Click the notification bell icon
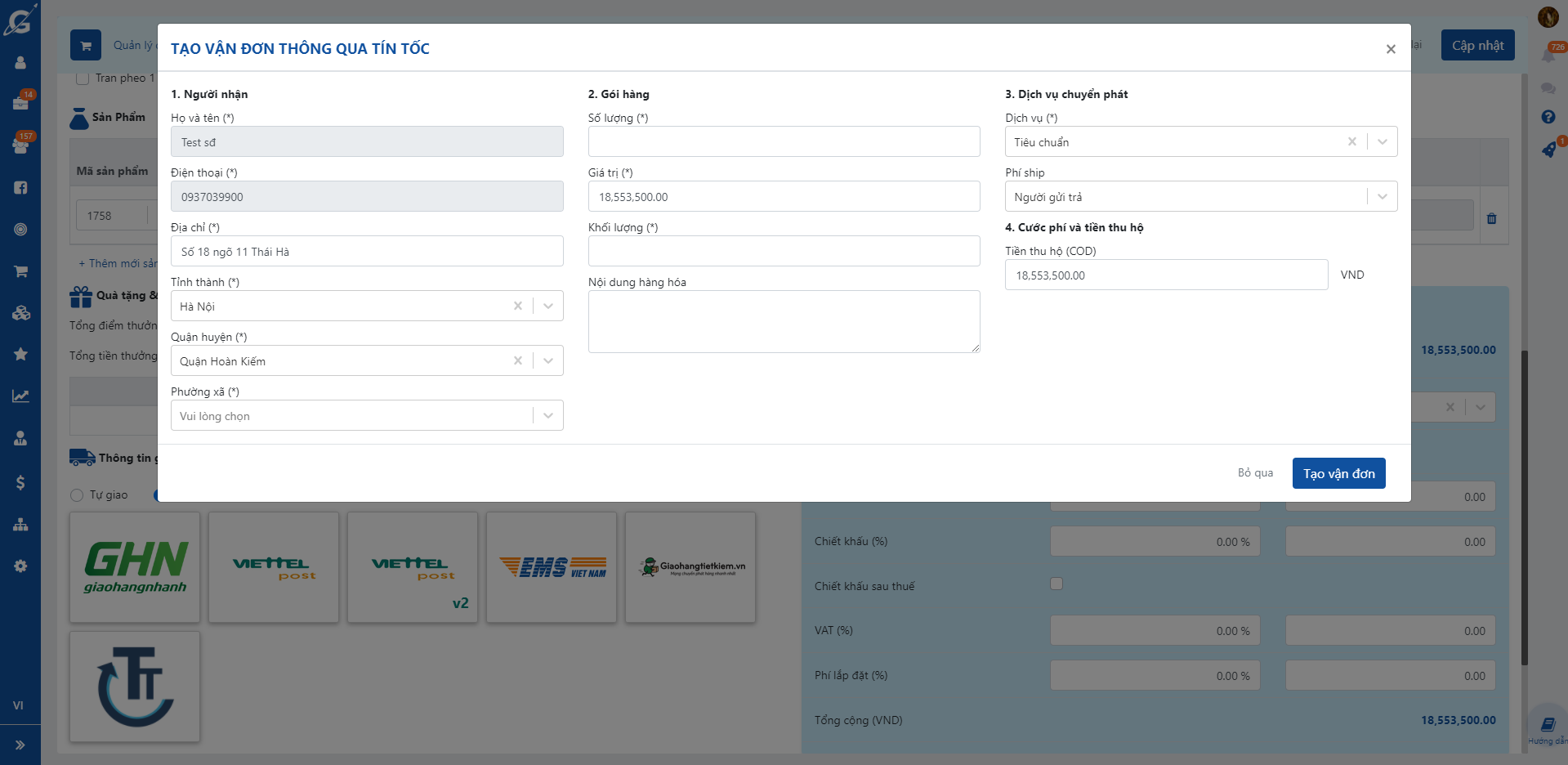The height and width of the screenshot is (765, 1568). click(x=1548, y=56)
